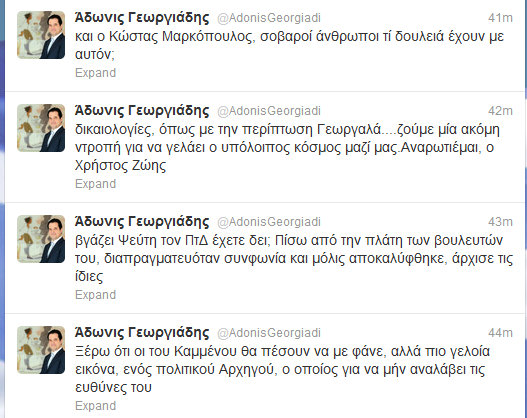
Task: Open the avatar of the 43m tweet
Action: pos(41,239)
